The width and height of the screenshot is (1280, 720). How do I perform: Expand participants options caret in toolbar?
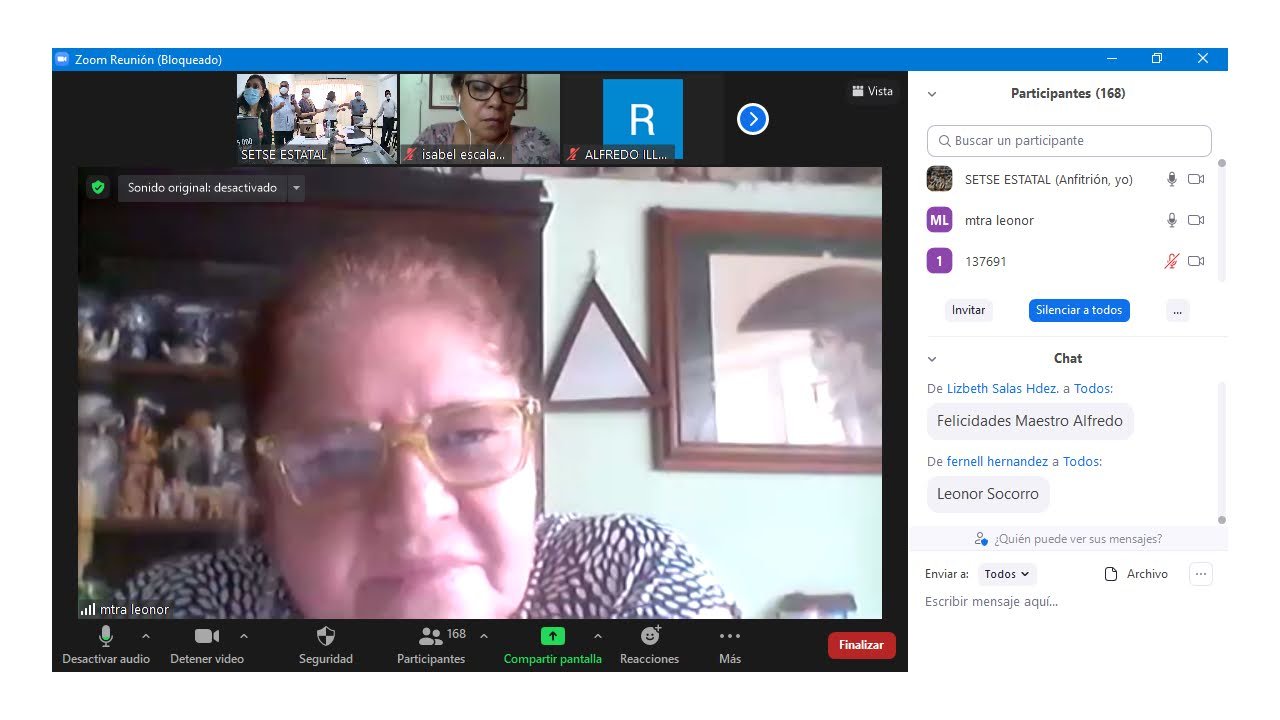tap(484, 636)
